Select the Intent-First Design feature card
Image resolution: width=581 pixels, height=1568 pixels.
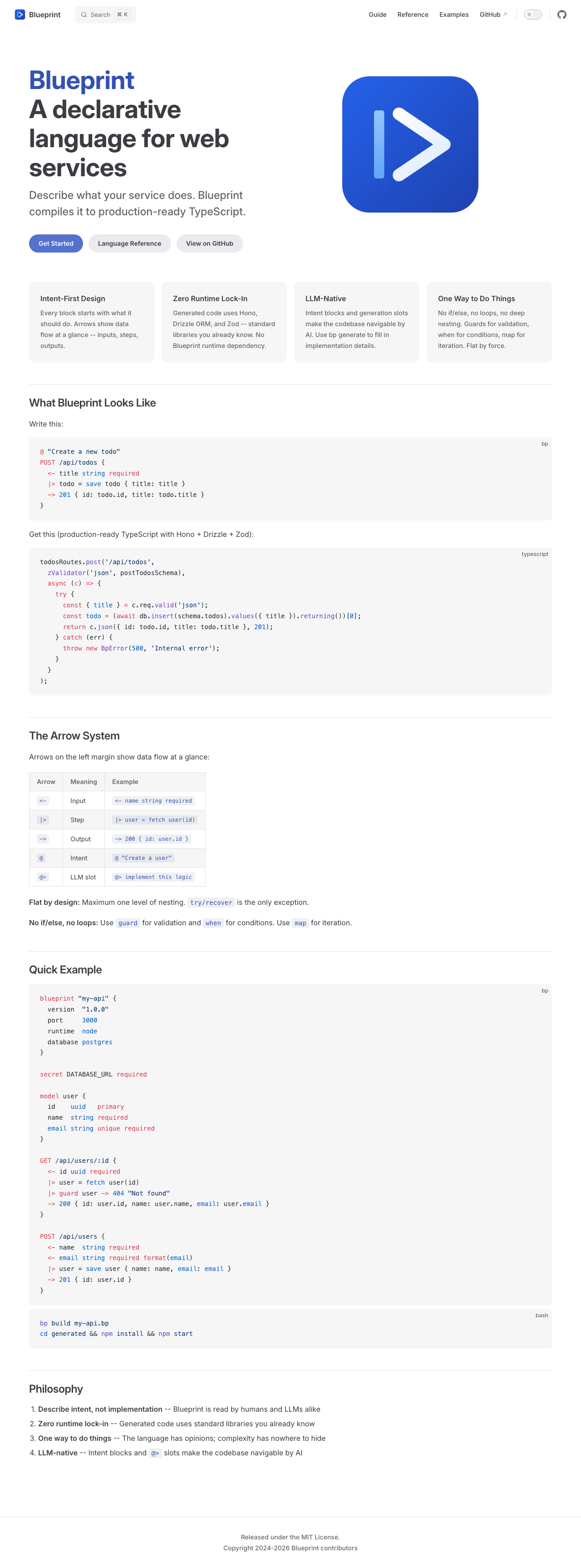tap(92, 322)
